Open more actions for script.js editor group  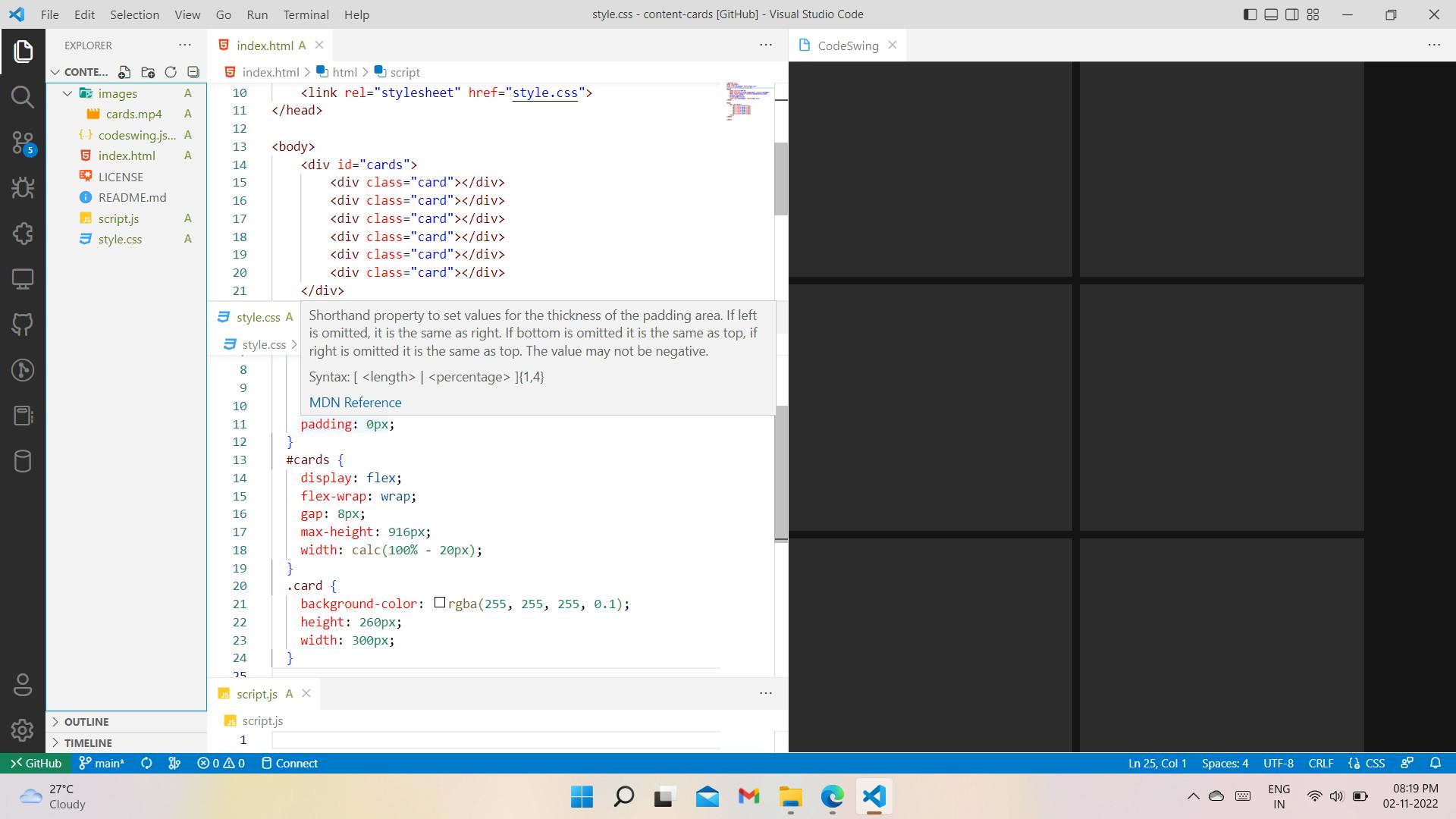point(766,693)
